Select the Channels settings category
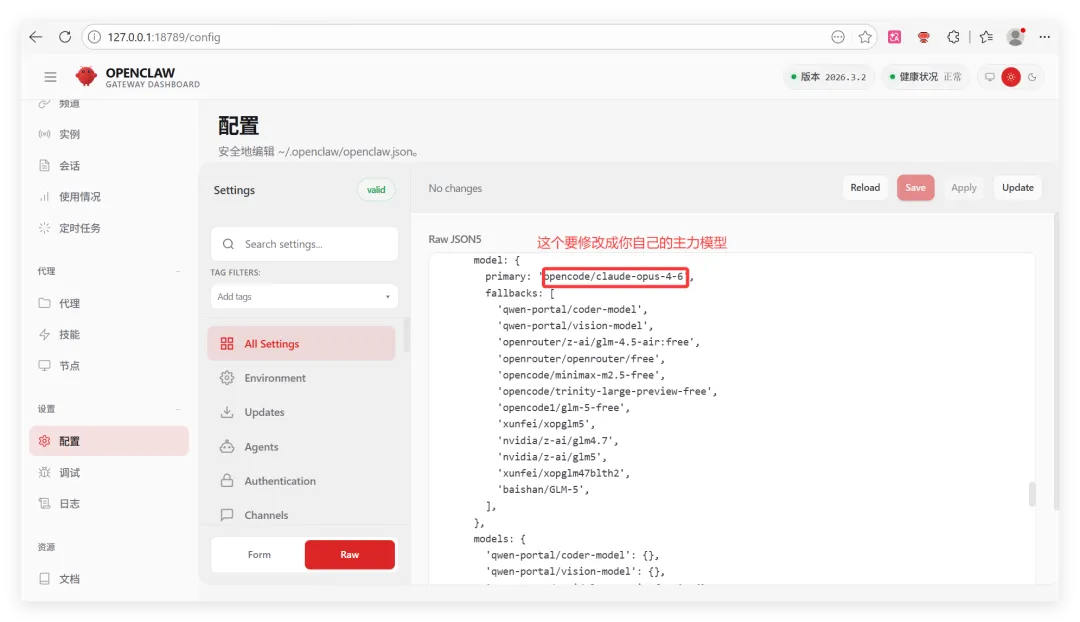 [x=302, y=515]
